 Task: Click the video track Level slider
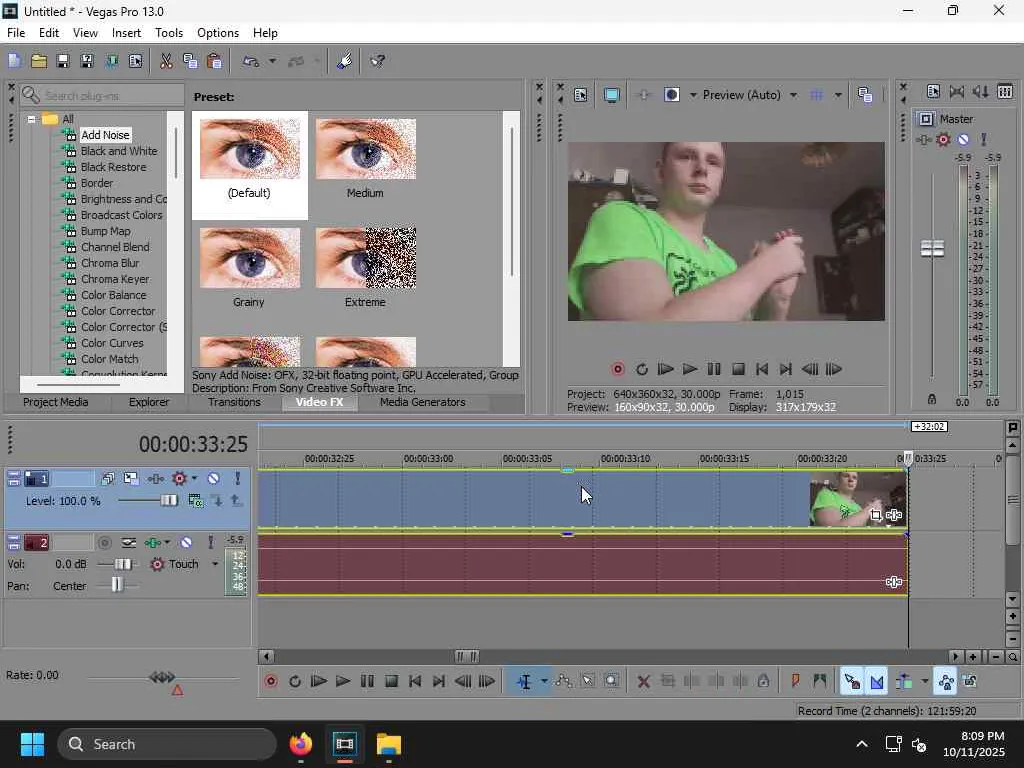click(168, 500)
